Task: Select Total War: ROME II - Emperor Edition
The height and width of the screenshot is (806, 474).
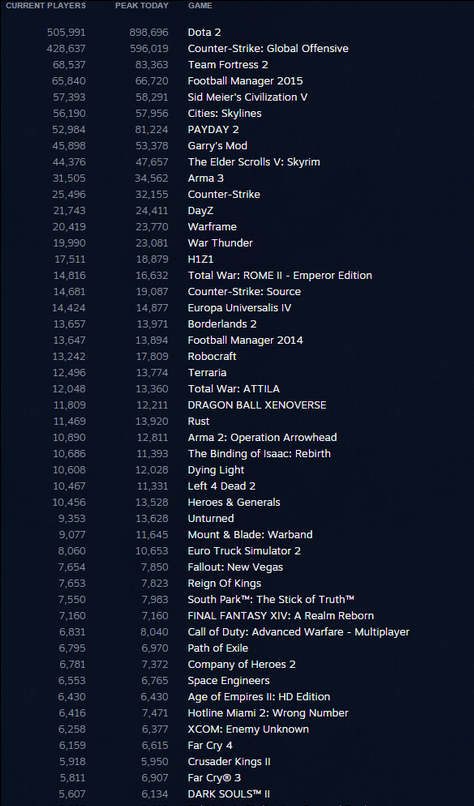Action: click(x=280, y=276)
